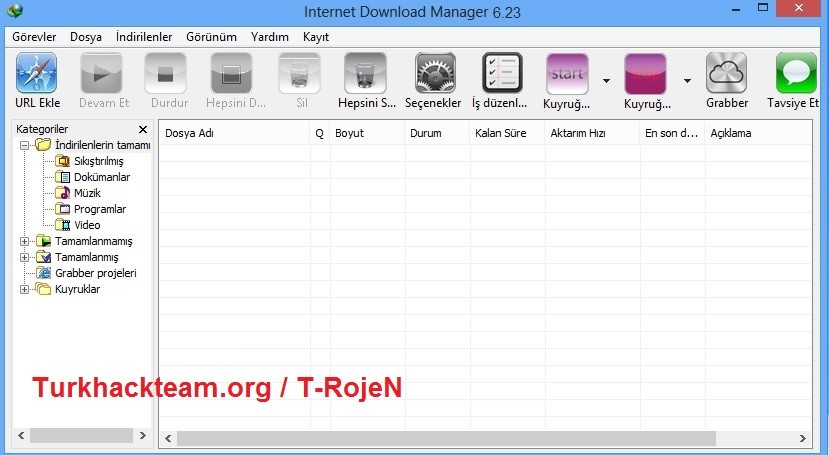Open Seçenekler gear settings icon

click(435, 73)
